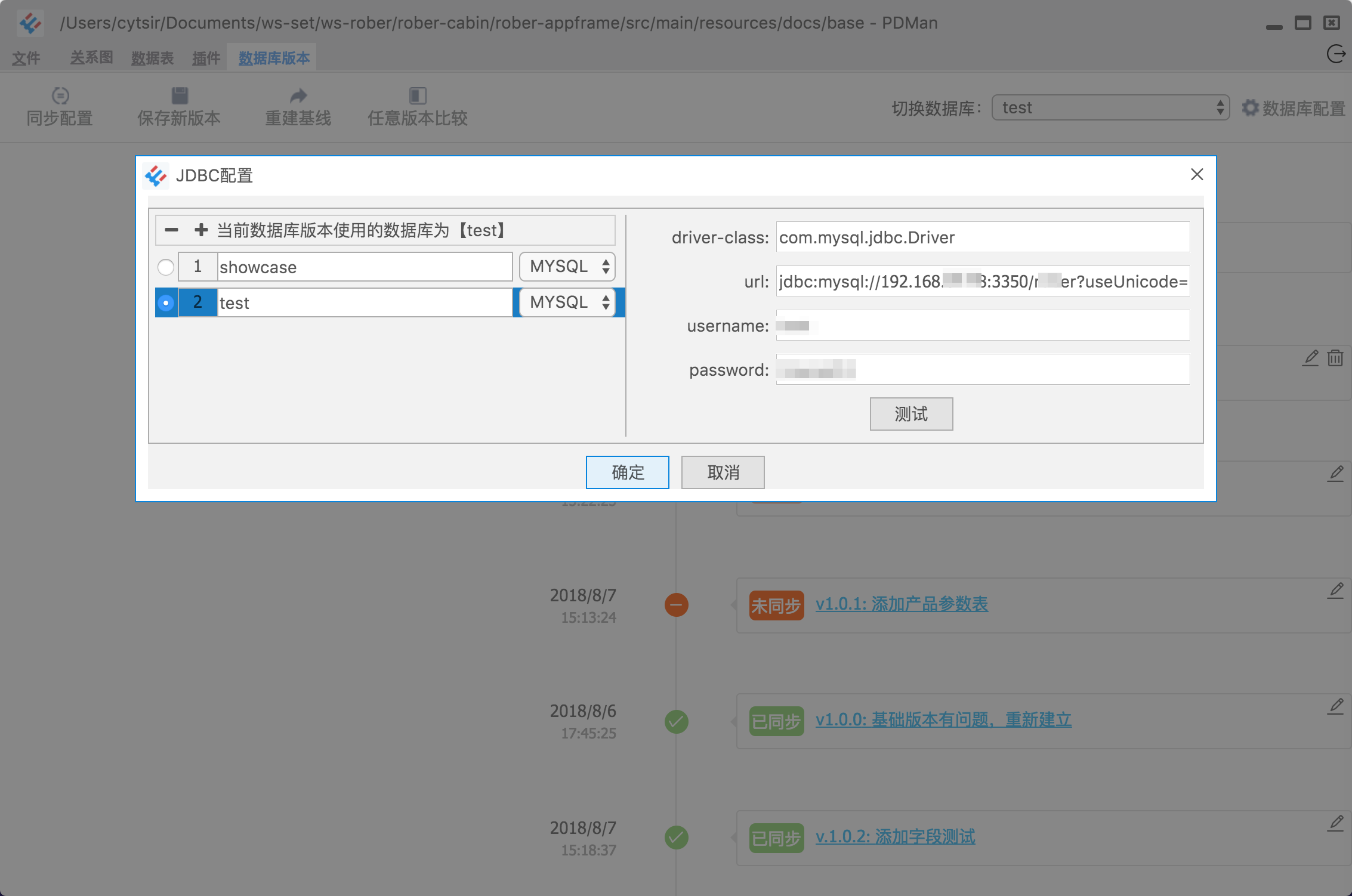Click the logout icon at top right
The width and height of the screenshot is (1352, 896).
(x=1336, y=54)
